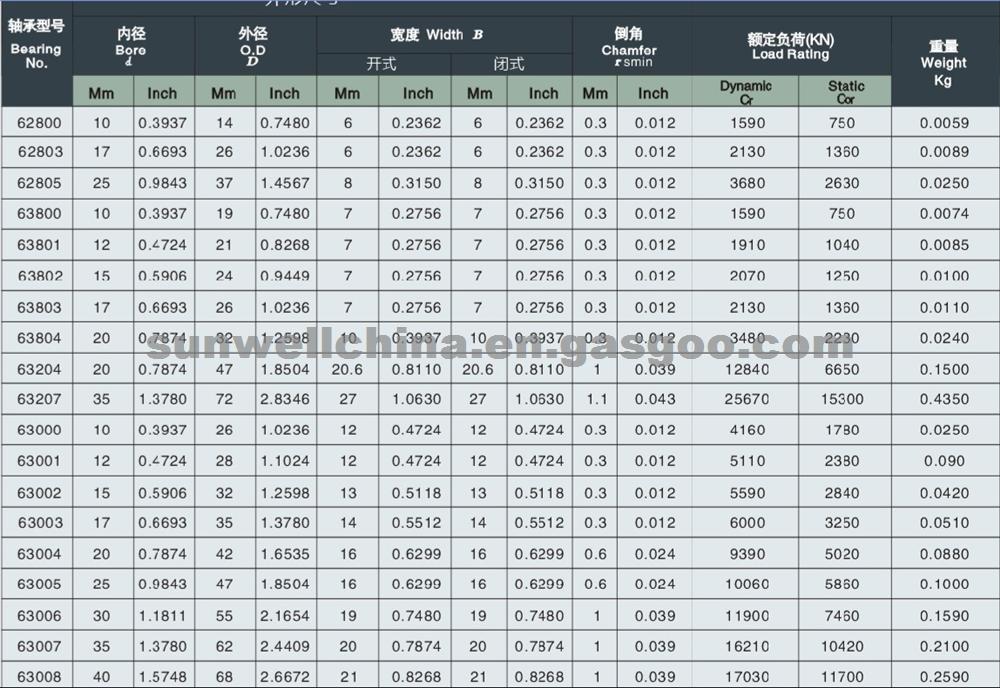Click static load value 15300
Image resolution: width=1000 pixels, height=688 pixels.
[842, 399]
